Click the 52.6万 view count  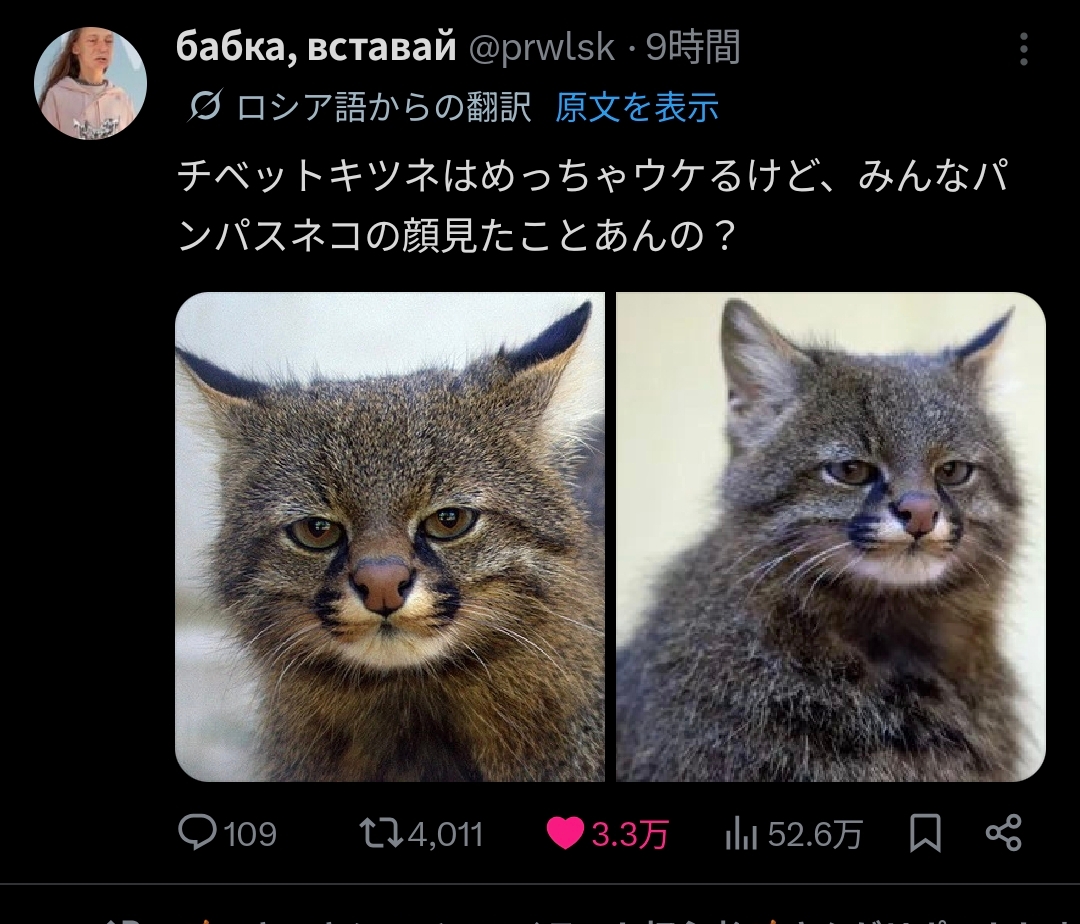(x=814, y=833)
